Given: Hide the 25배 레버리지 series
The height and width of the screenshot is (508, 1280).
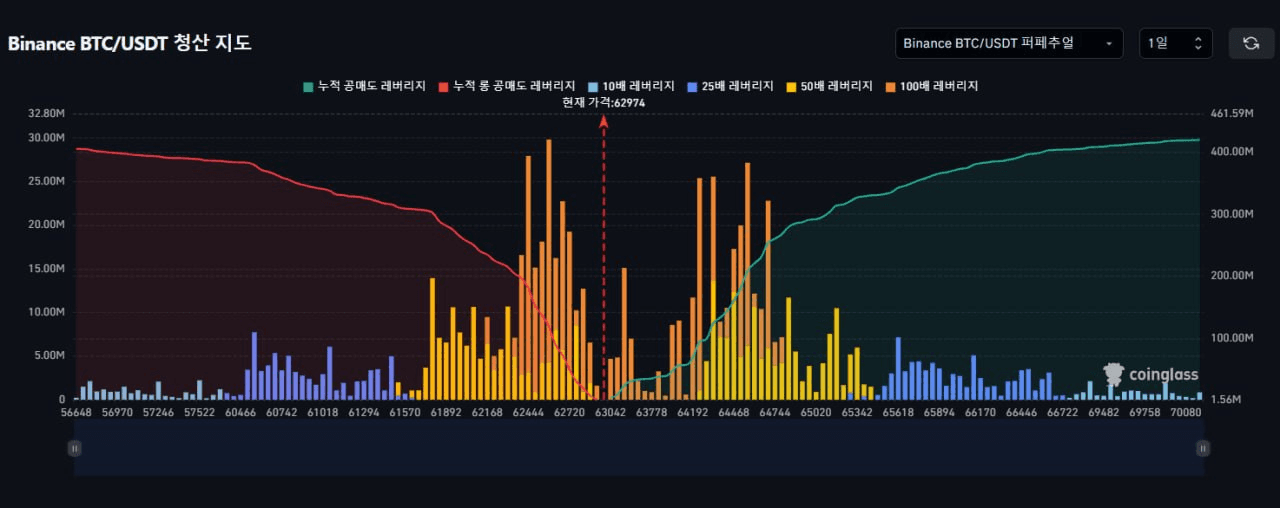Looking at the screenshot, I should [x=731, y=86].
